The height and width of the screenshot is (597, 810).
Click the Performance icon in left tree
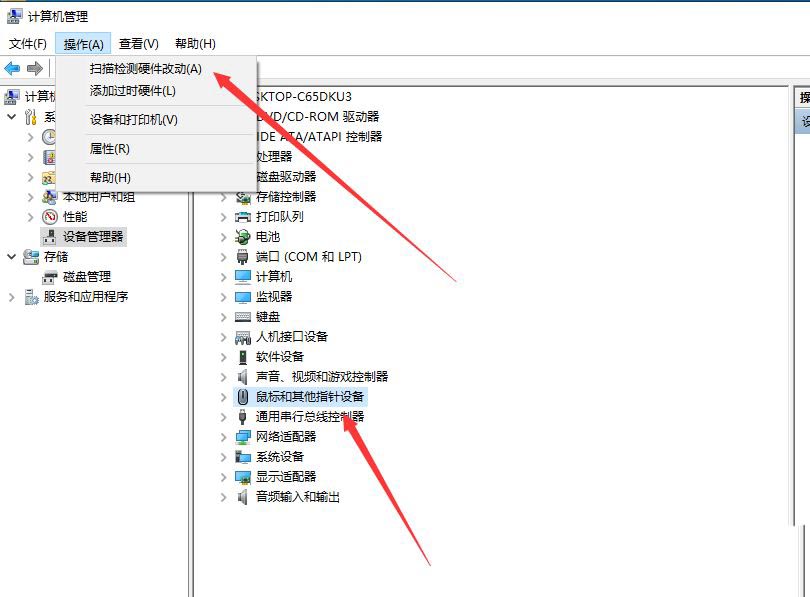point(50,217)
